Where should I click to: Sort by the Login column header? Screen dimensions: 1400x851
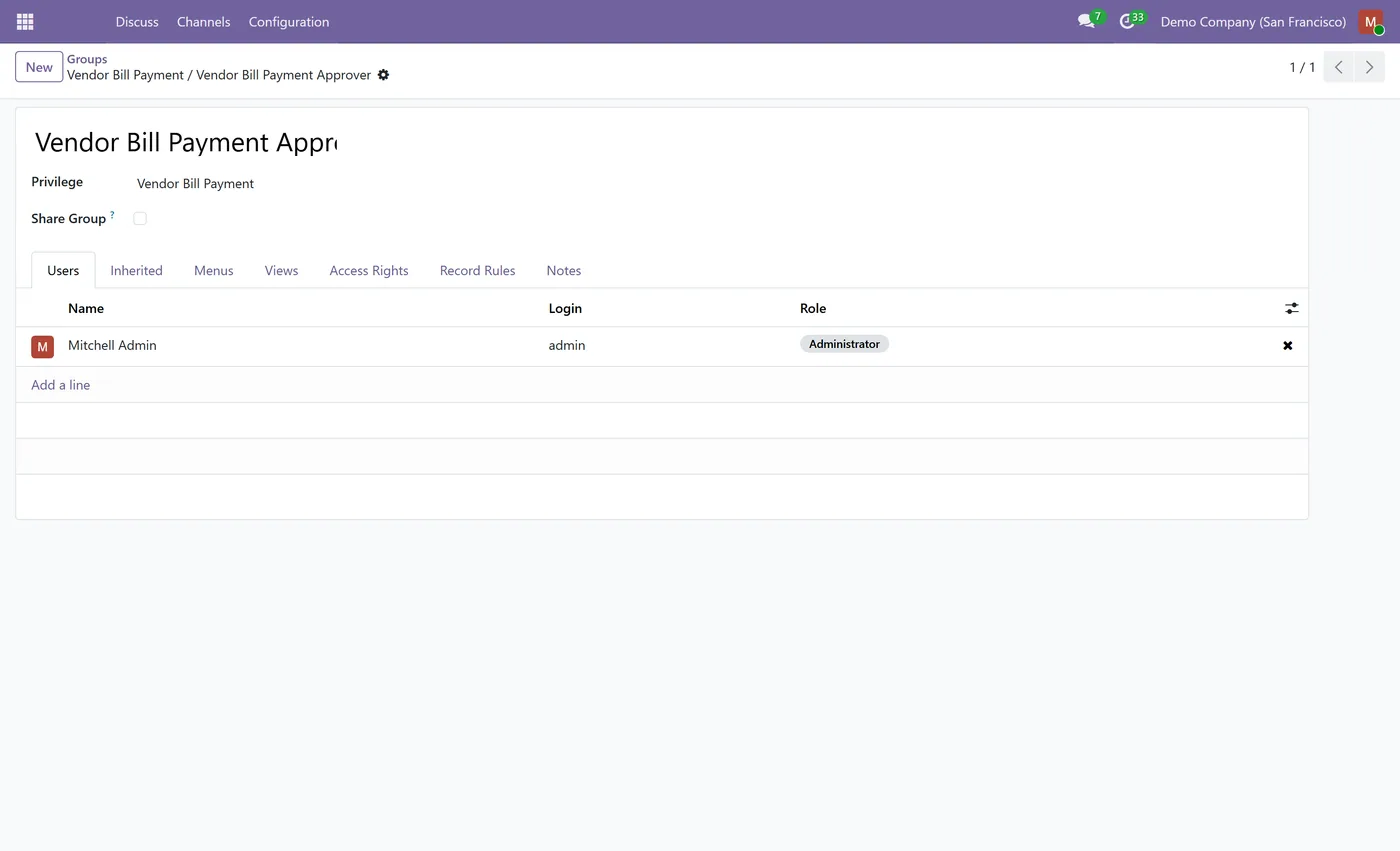[565, 308]
